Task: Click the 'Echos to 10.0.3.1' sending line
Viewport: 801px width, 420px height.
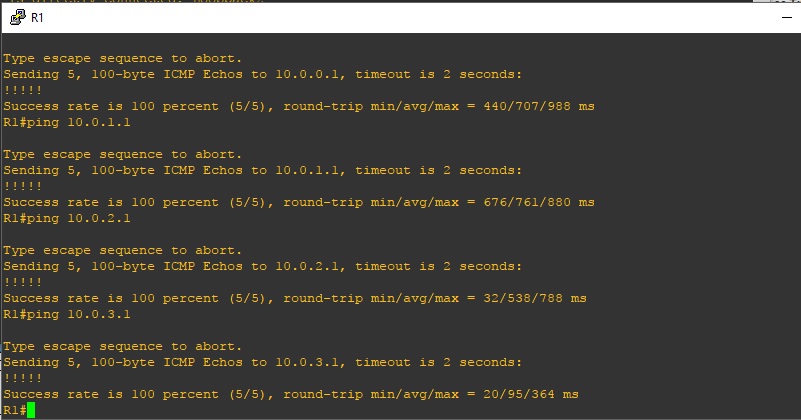Action: [x=263, y=363]
